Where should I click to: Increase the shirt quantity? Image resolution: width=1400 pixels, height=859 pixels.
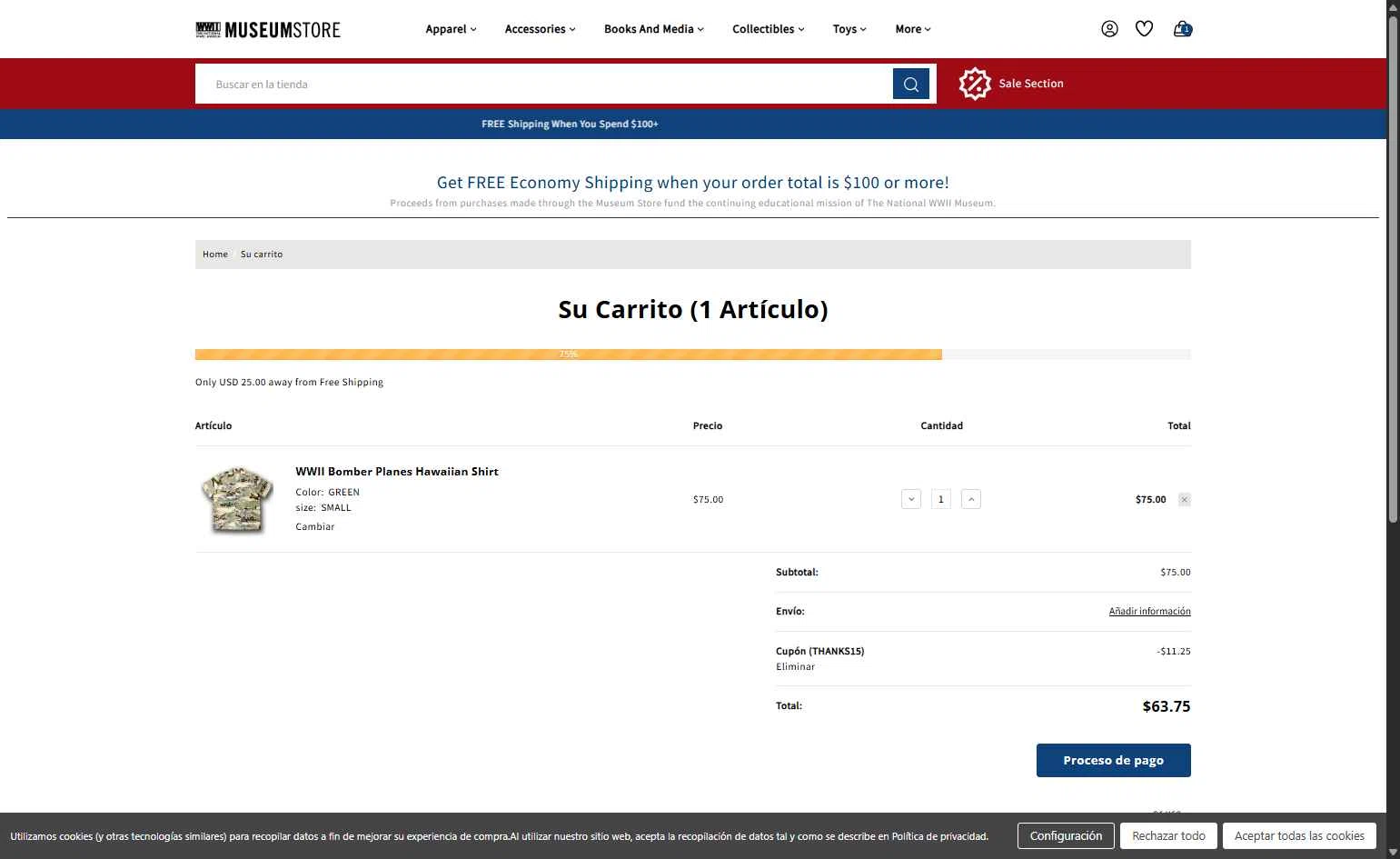(x=971, y=499)
